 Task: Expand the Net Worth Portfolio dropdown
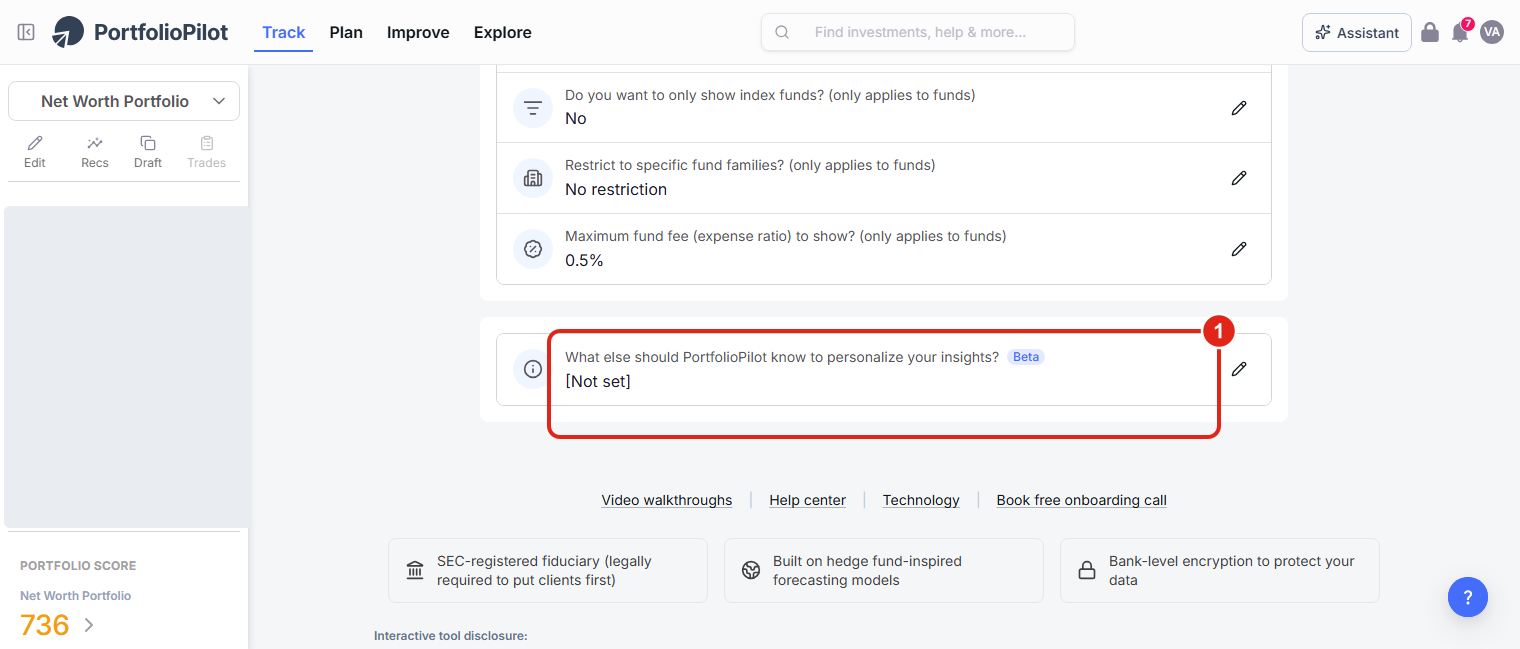click(x=124, y=101)
